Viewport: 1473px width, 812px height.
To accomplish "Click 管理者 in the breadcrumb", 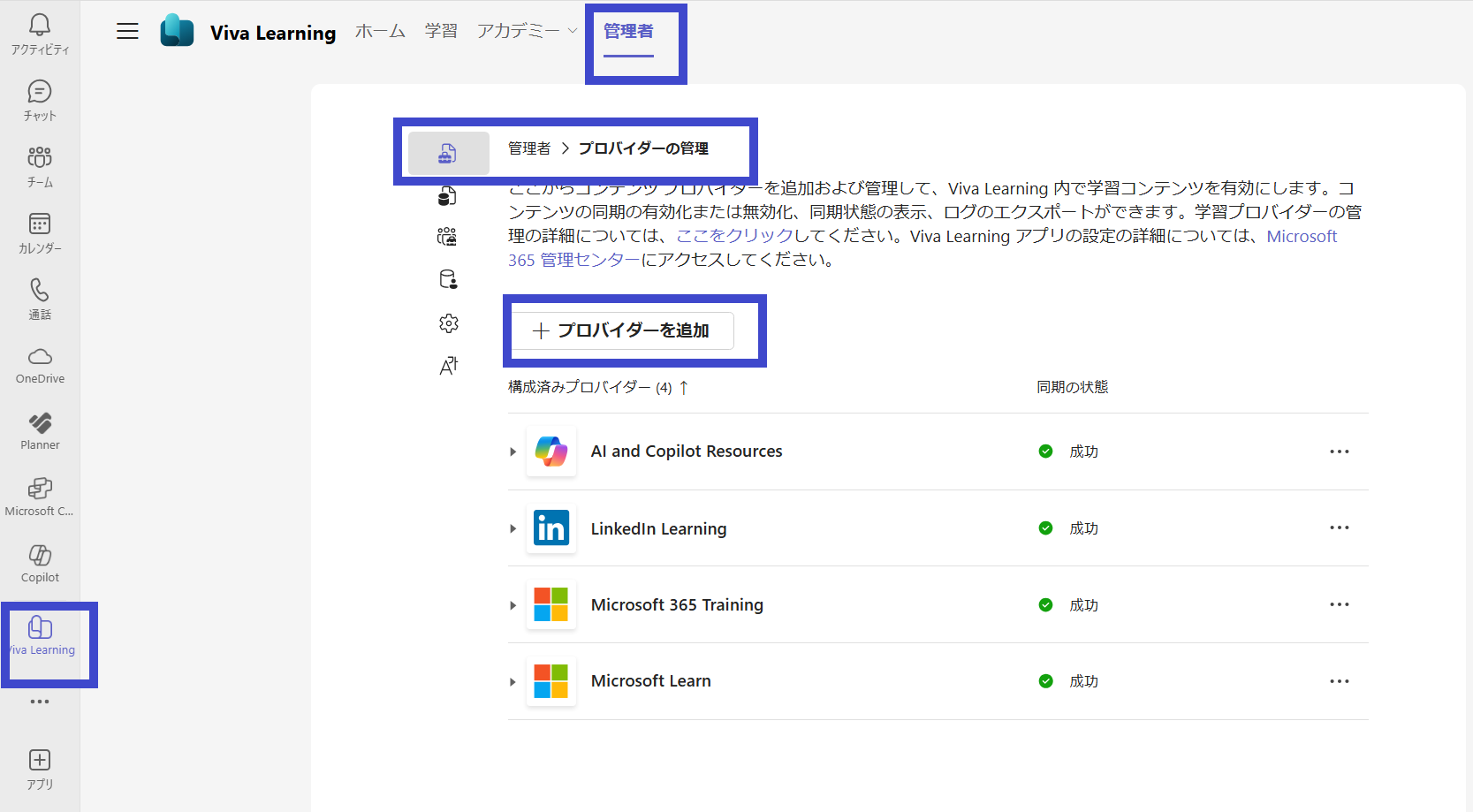I will pos(529,148).
